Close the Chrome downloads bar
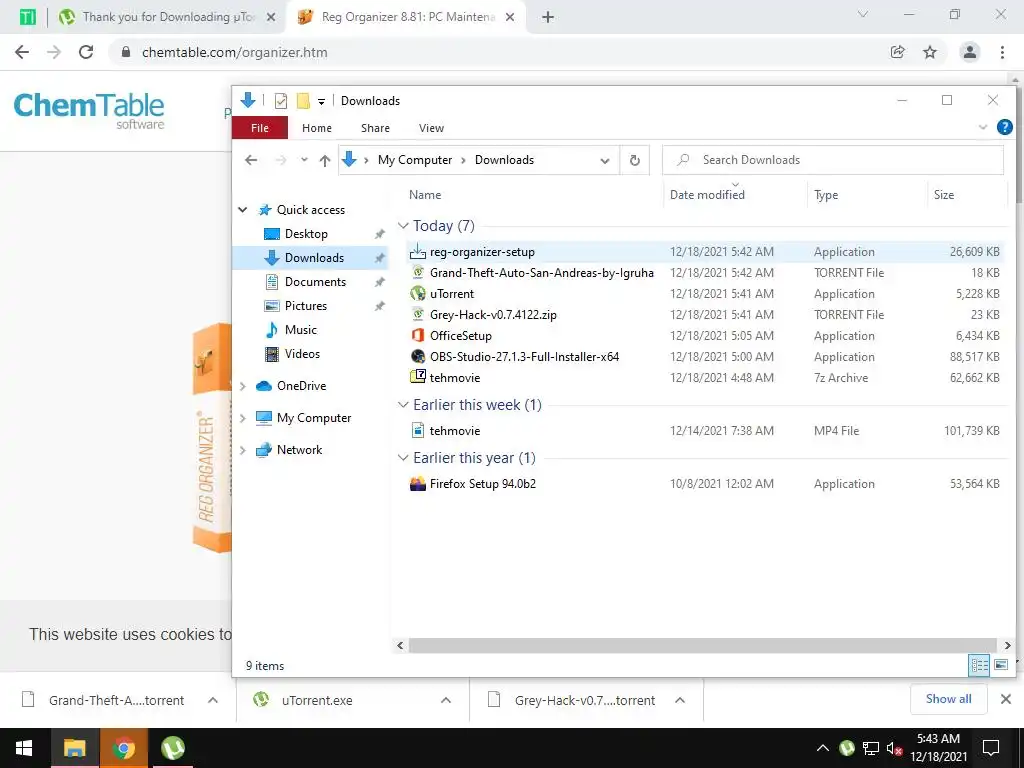This screenshot has height=768, width=1024. click(1006, 699)
